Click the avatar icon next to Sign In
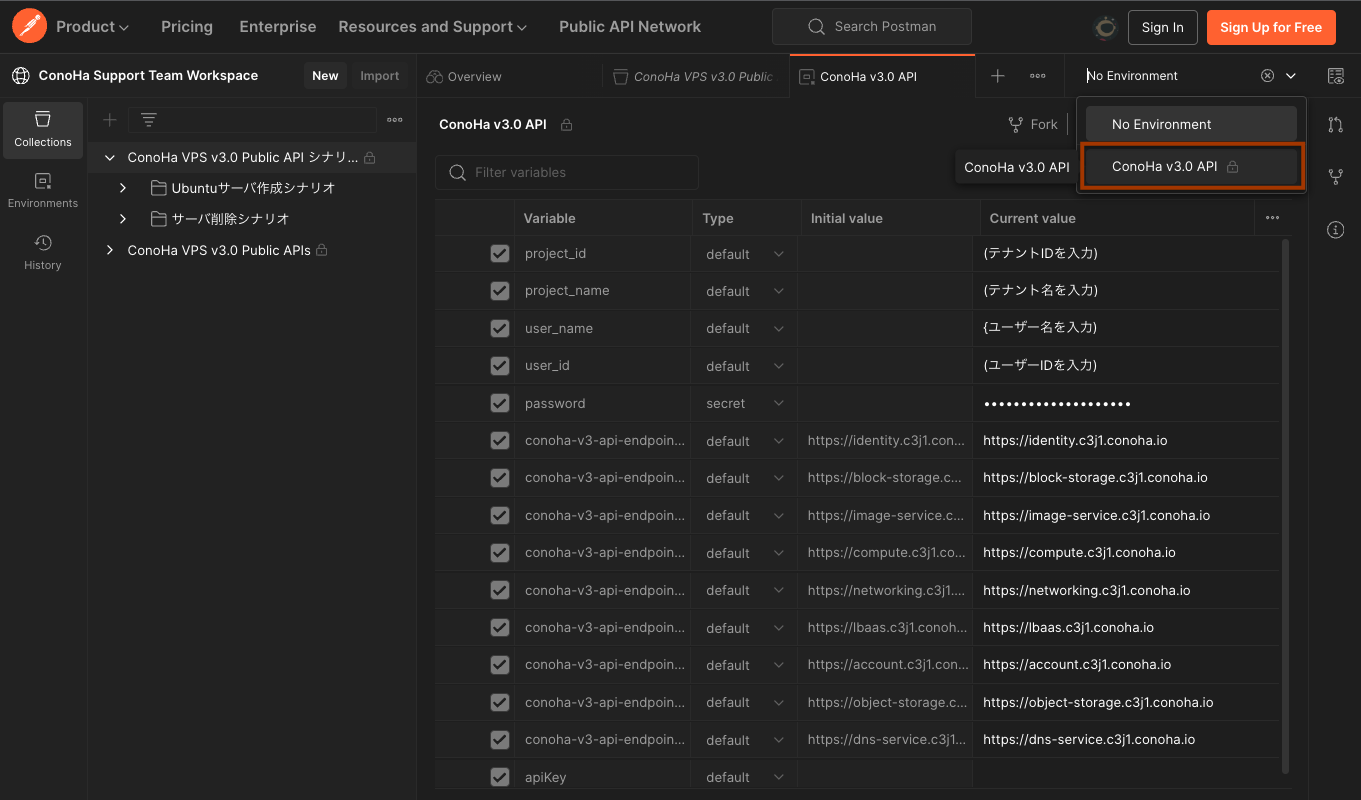 click(x=1106, y=27)
